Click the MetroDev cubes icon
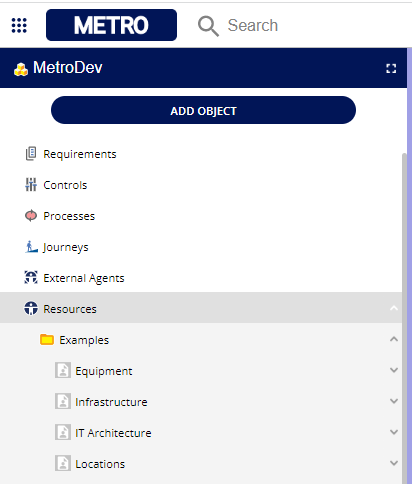 (x=21, y=69)
